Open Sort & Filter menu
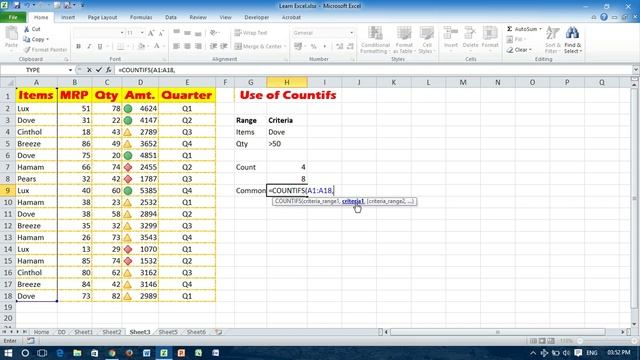The height and width of the screenshot is (360, 640). pos(552,40)
